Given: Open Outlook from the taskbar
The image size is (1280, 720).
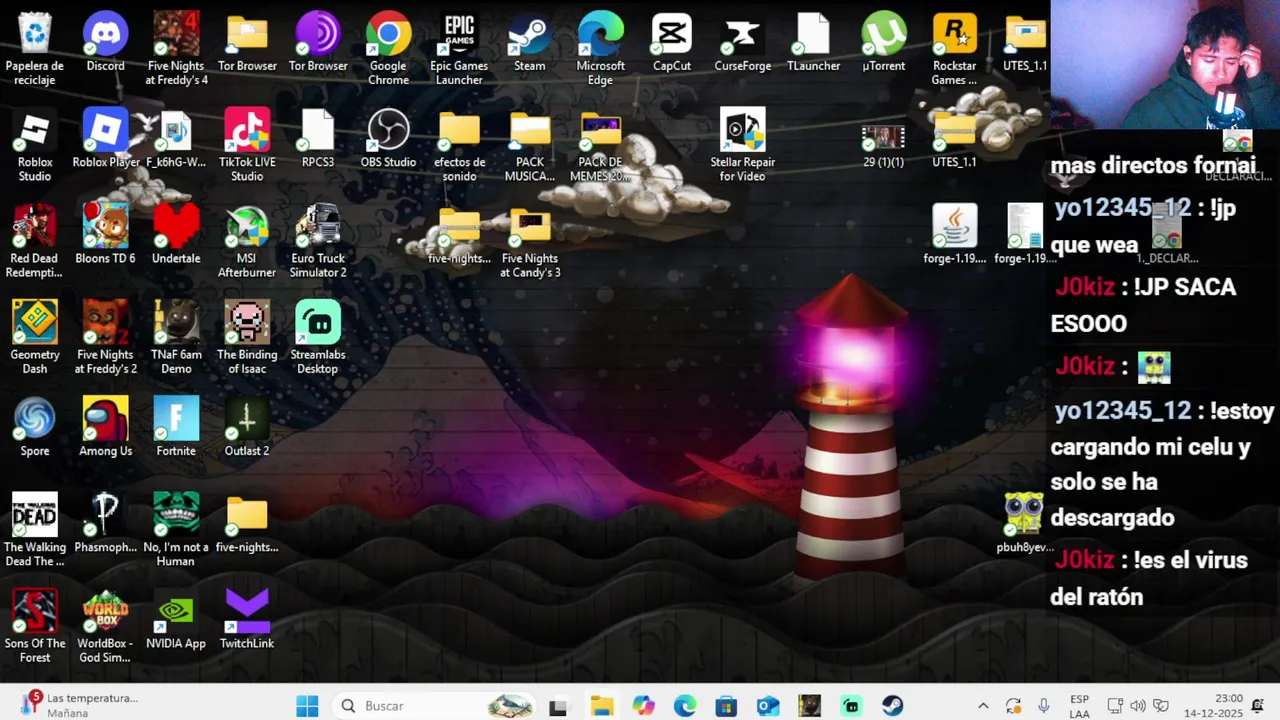Looking at the screenshot, I should tap(768, 707).
